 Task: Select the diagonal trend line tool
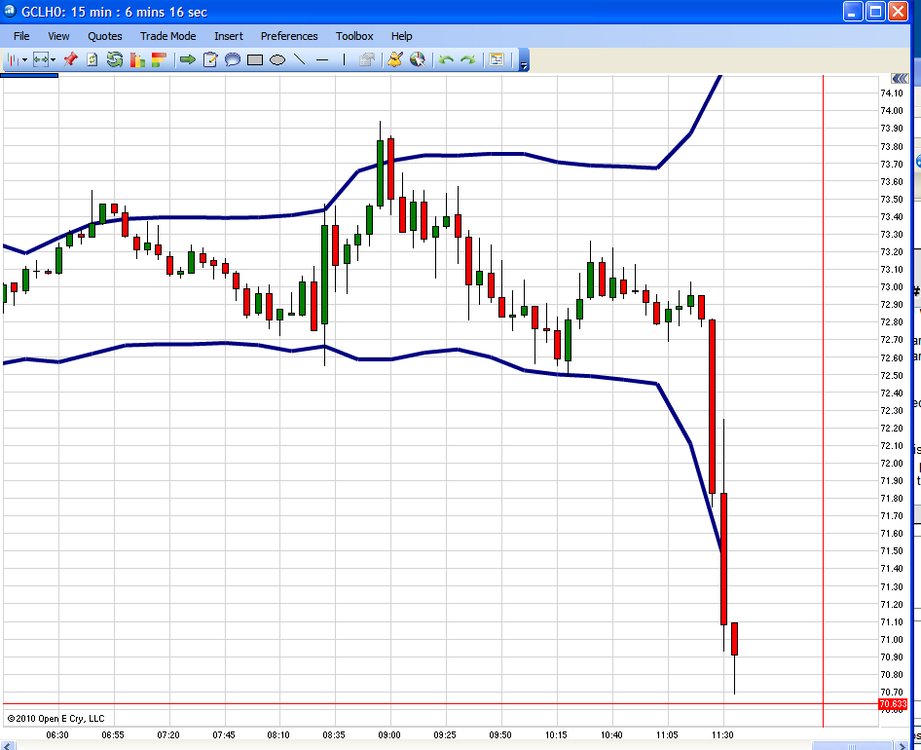300,59
